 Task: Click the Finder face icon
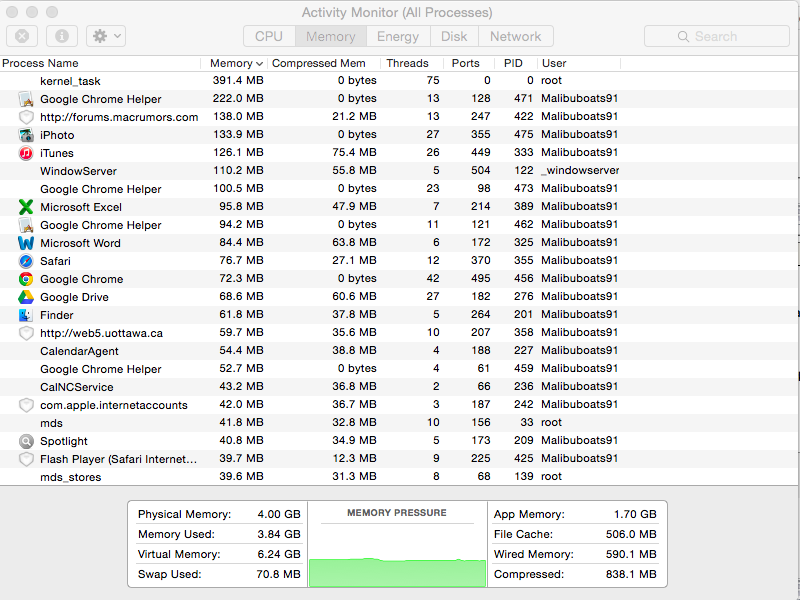(26, 315)
